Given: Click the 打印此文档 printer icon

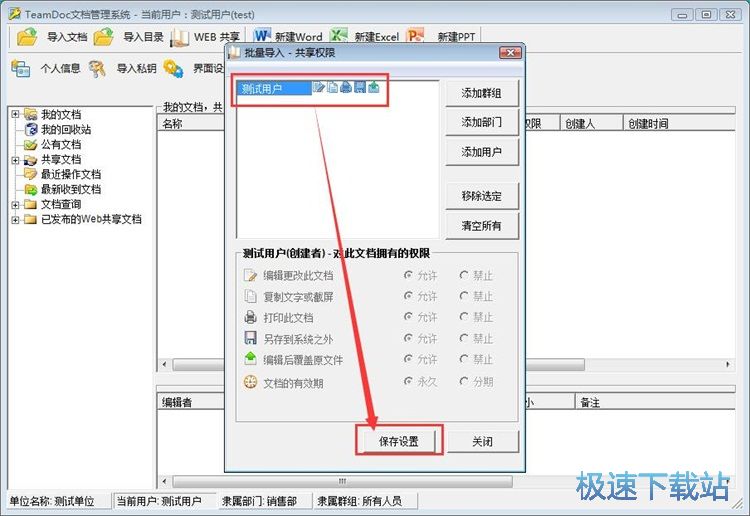Looking at the screenshot, I should 251,317.
